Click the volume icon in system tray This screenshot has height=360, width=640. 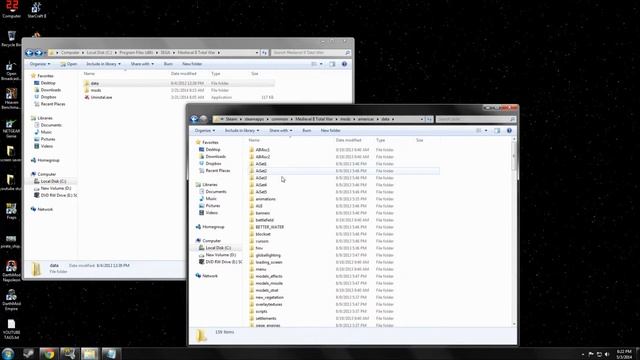(x=607, y=354)
